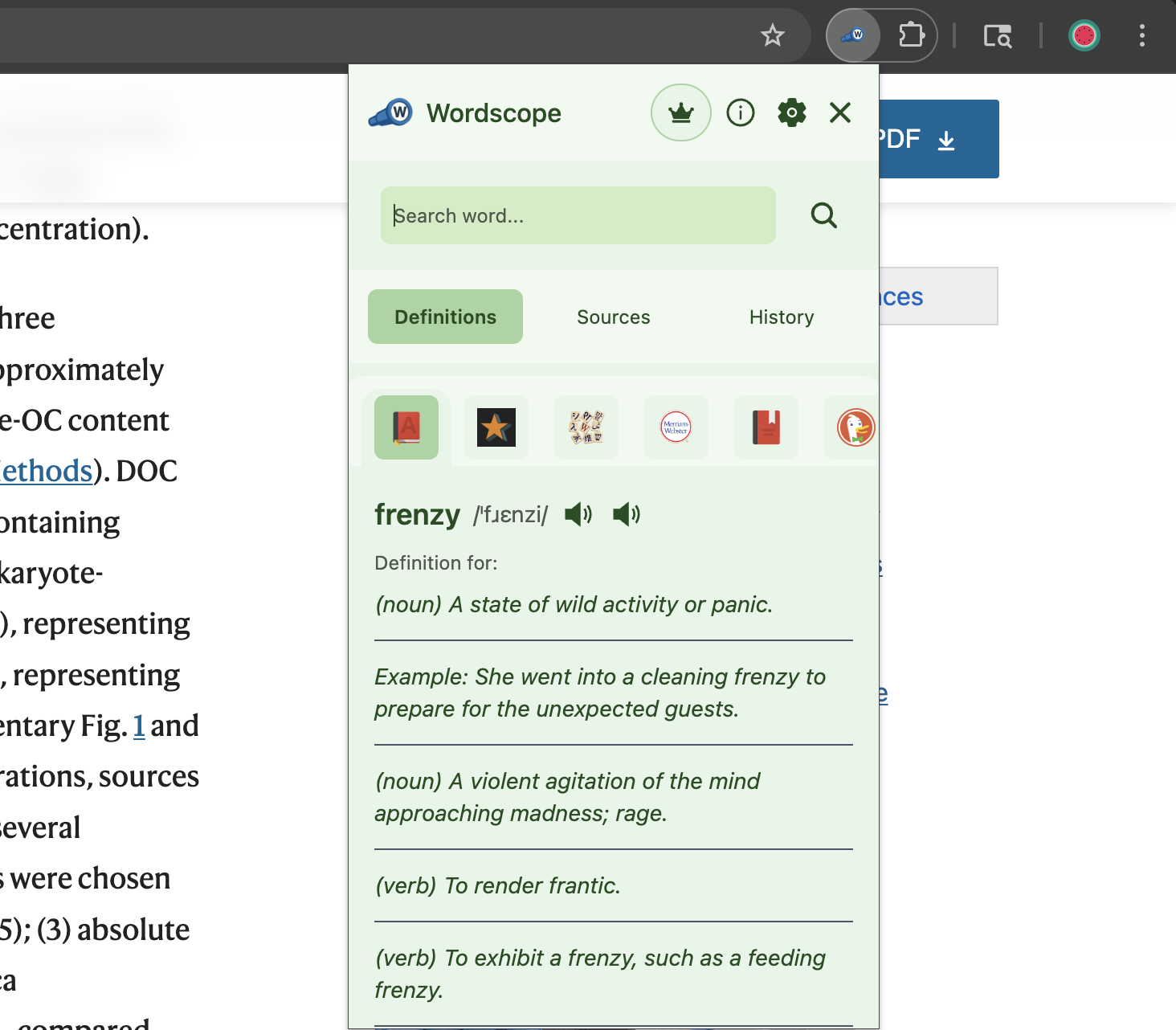Open Chrome's three-dot menu
This screenshot has width=1176, height=1030.
pos(1141,35)
